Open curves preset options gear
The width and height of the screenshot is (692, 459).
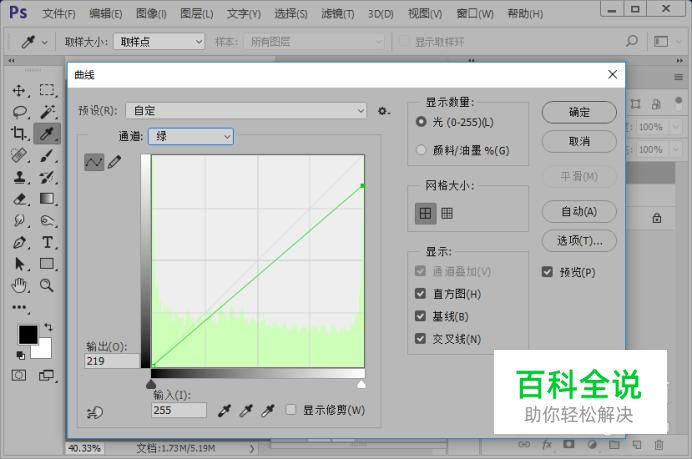tap(384, 111)
